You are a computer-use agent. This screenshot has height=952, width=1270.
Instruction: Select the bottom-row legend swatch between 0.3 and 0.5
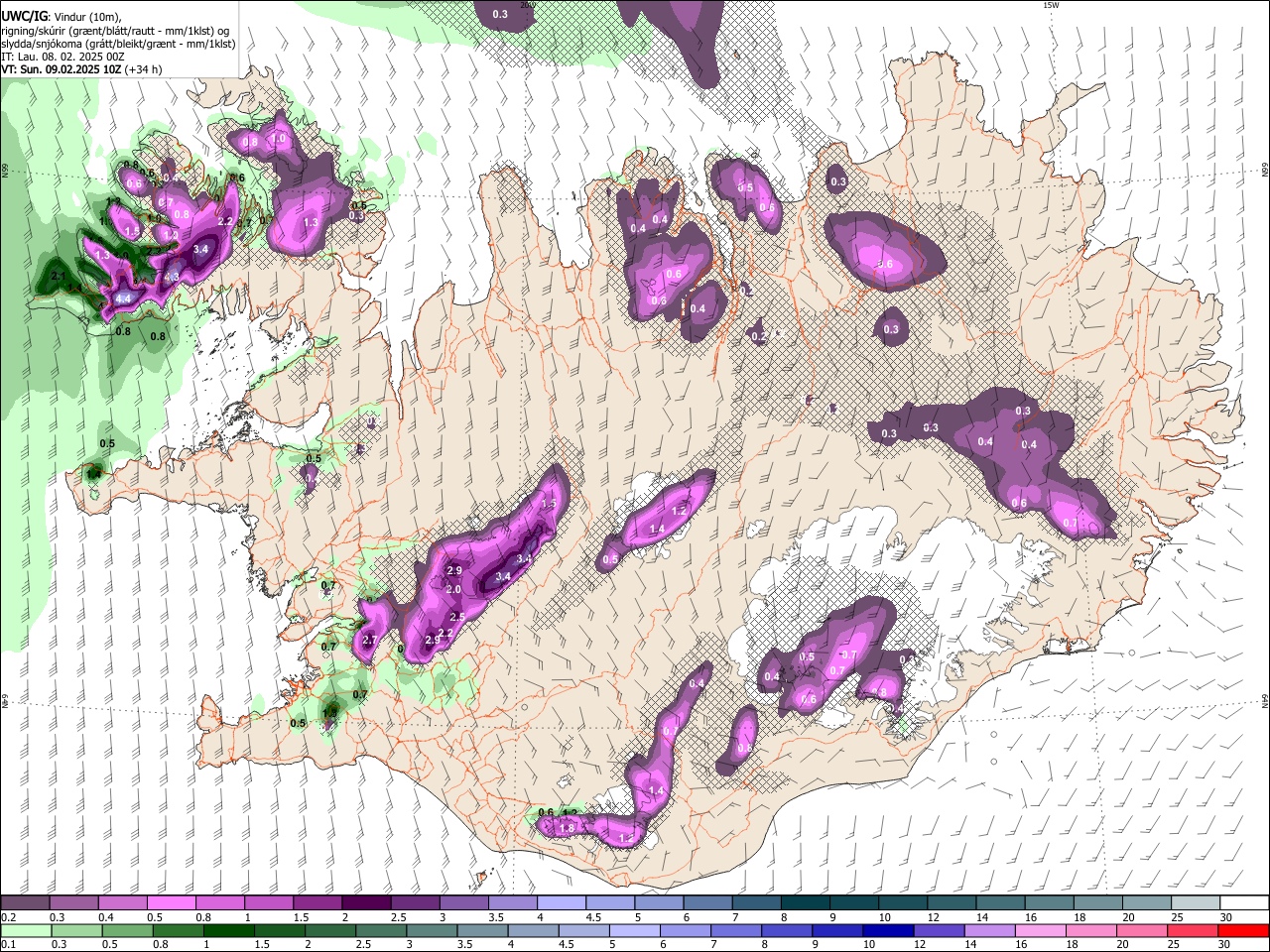76,930
